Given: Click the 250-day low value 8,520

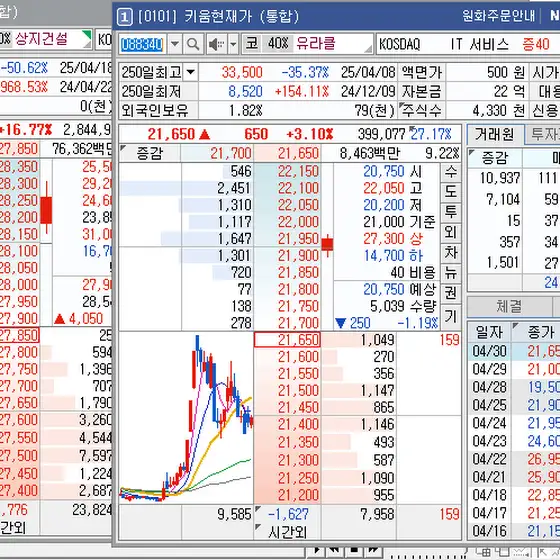Looking at the screenshot, I should tap(245, 92).
